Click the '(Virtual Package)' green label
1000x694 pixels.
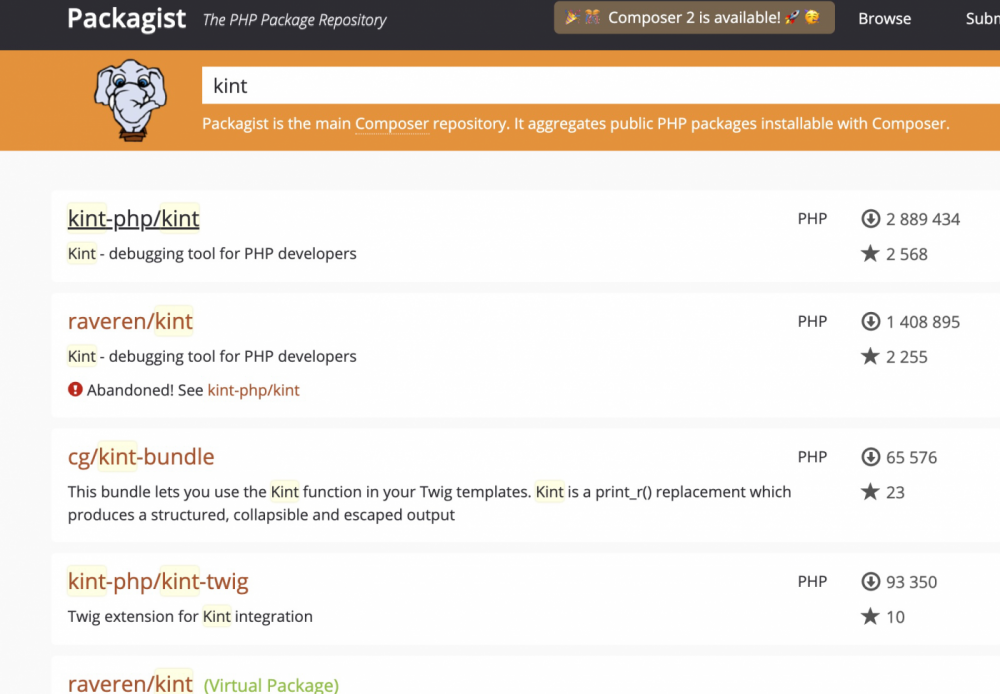tap(271, 685)
